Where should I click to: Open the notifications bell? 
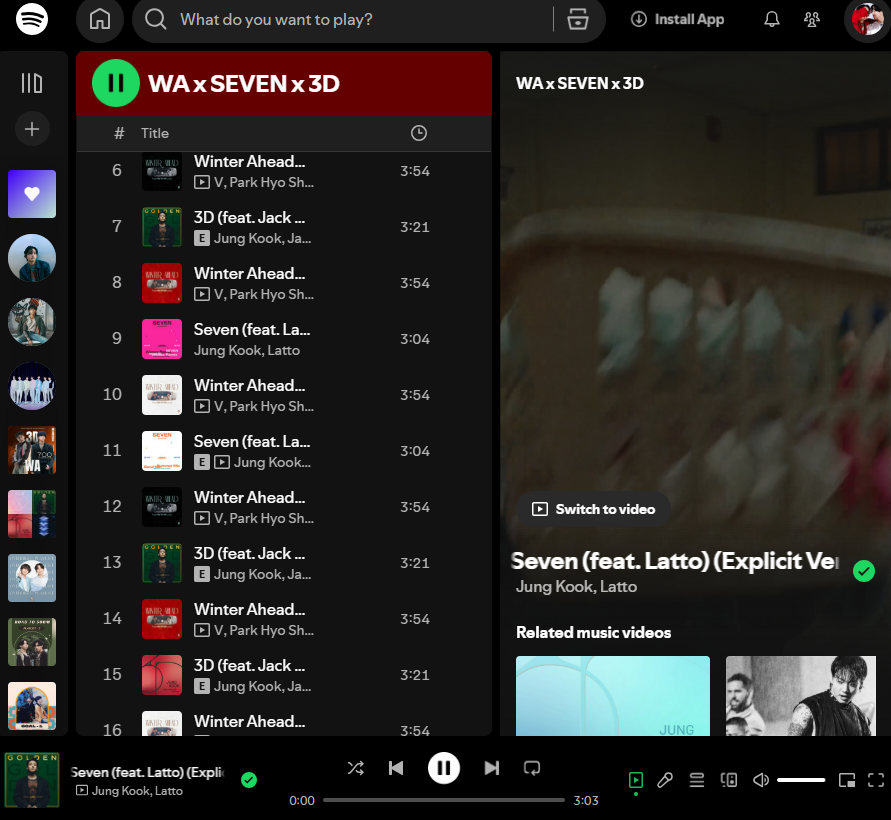pyautogui.click(x=772, y=19)
